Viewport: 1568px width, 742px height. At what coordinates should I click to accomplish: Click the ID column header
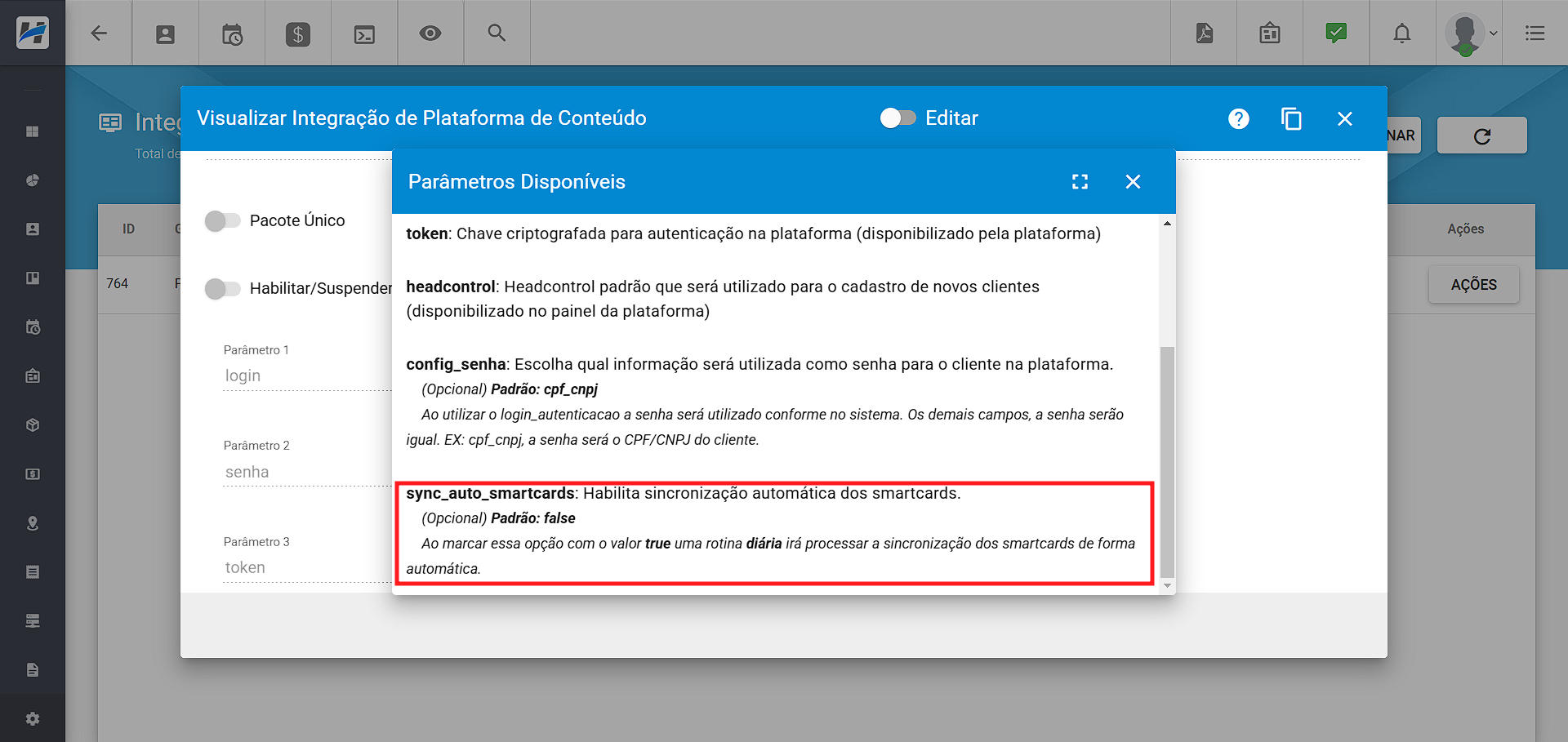[128, 229]
